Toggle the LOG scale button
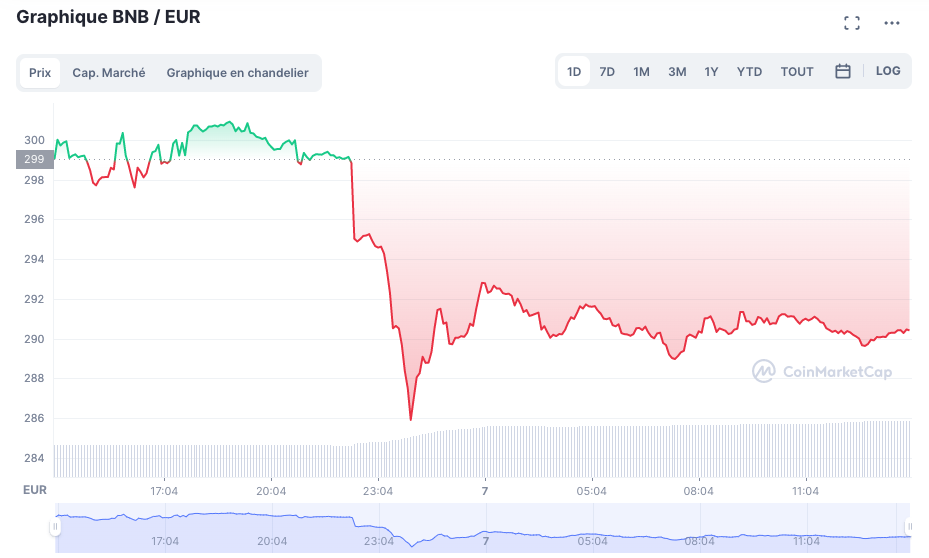Viewport: 929px width, 558px height. pyautogui.click(x=888, y=71)
